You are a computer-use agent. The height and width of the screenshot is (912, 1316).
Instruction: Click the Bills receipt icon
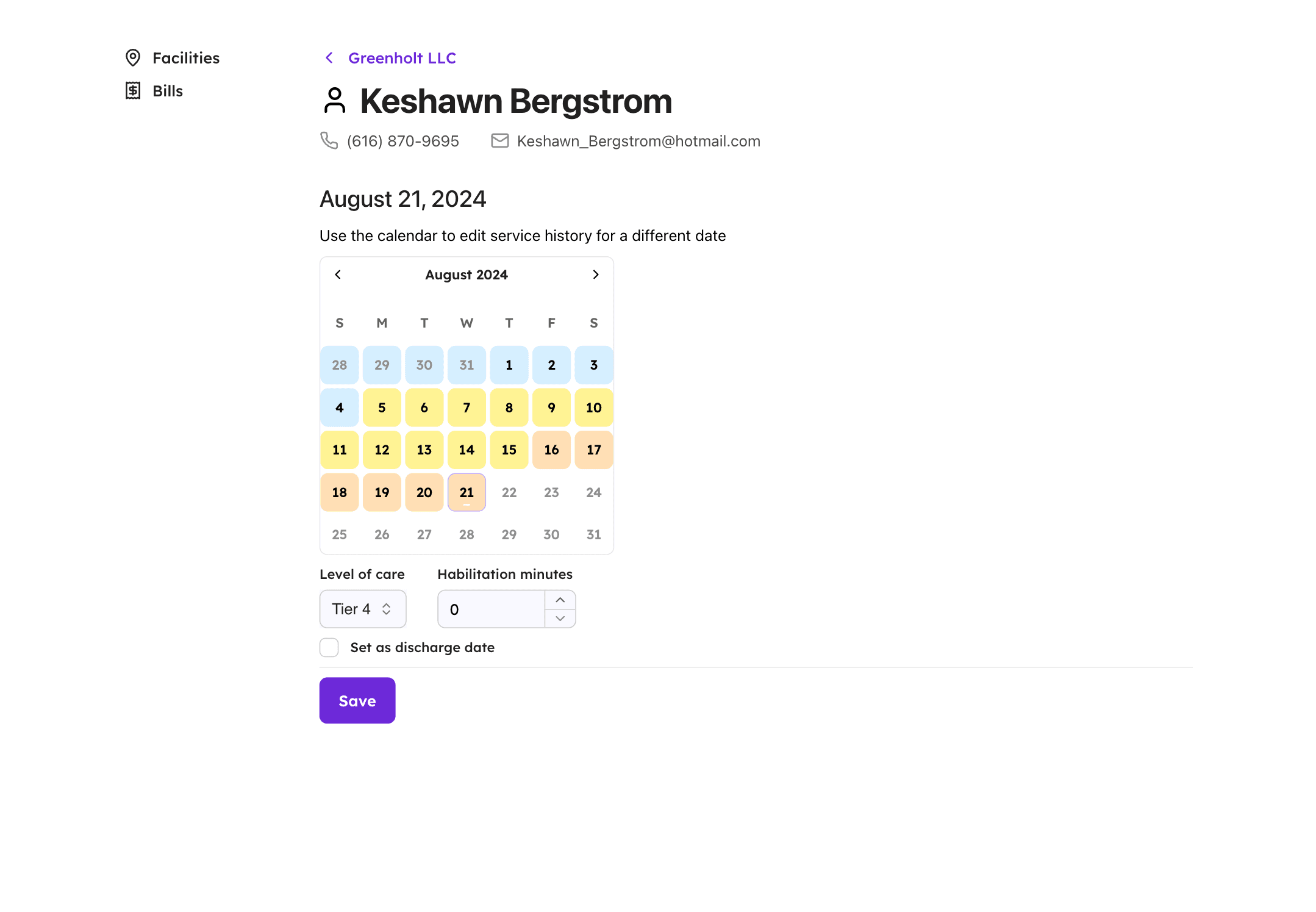[133, 91]
